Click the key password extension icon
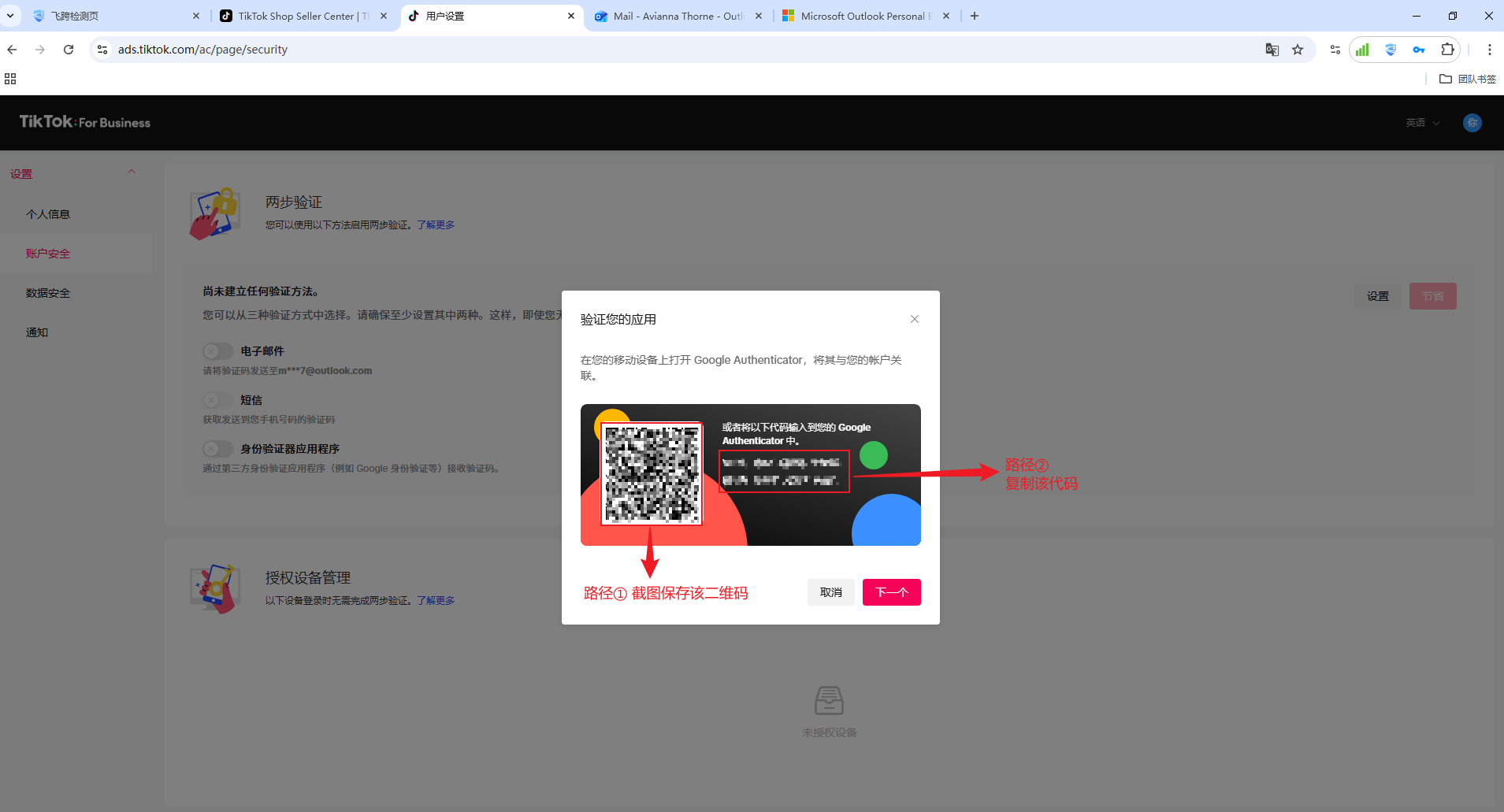 point(1419,50)
